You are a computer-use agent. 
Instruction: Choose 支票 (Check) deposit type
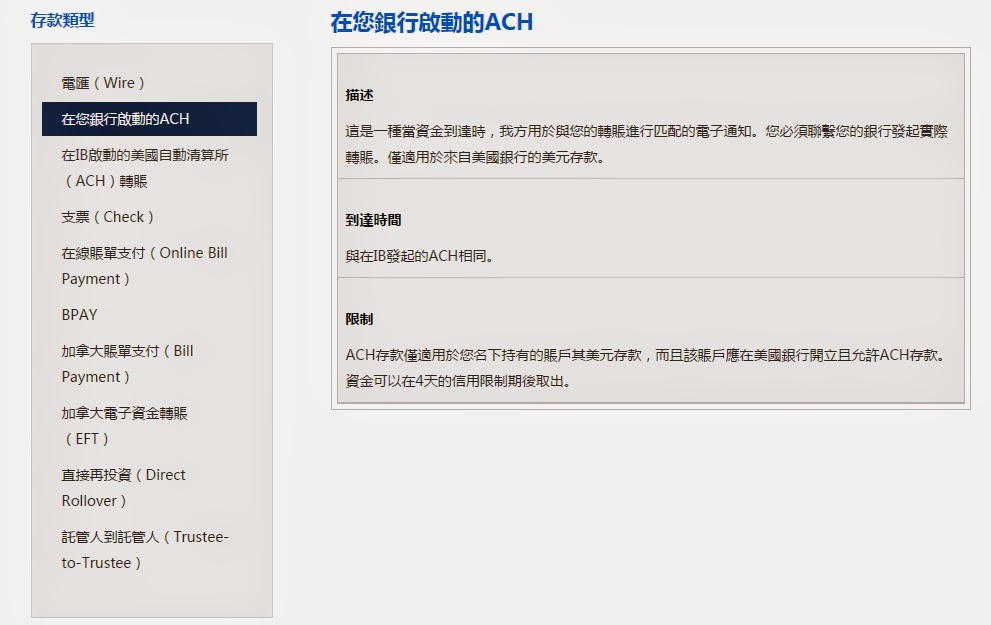click(107, 217)
